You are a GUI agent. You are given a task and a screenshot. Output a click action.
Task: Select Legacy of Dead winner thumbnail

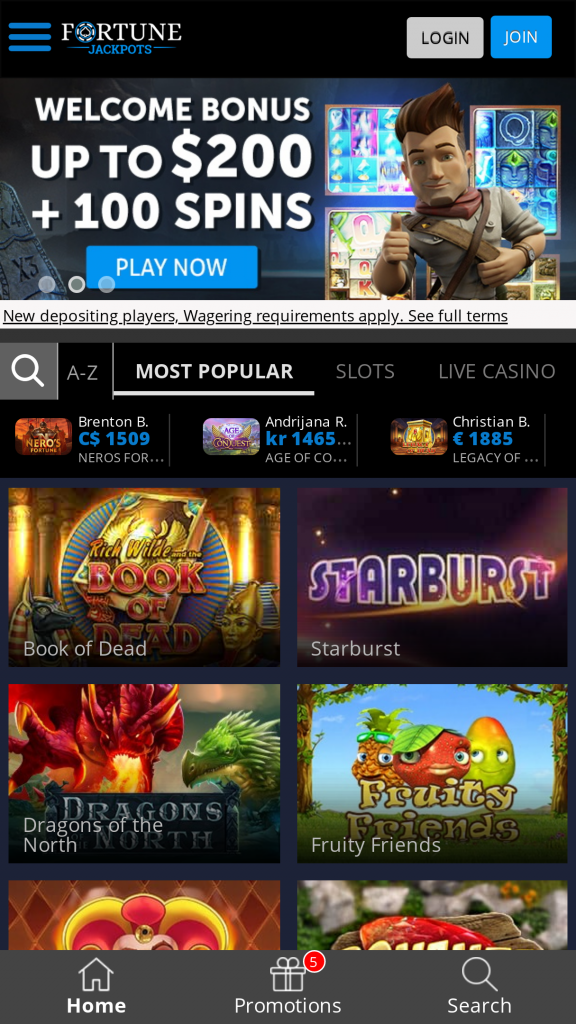point(419,436)
